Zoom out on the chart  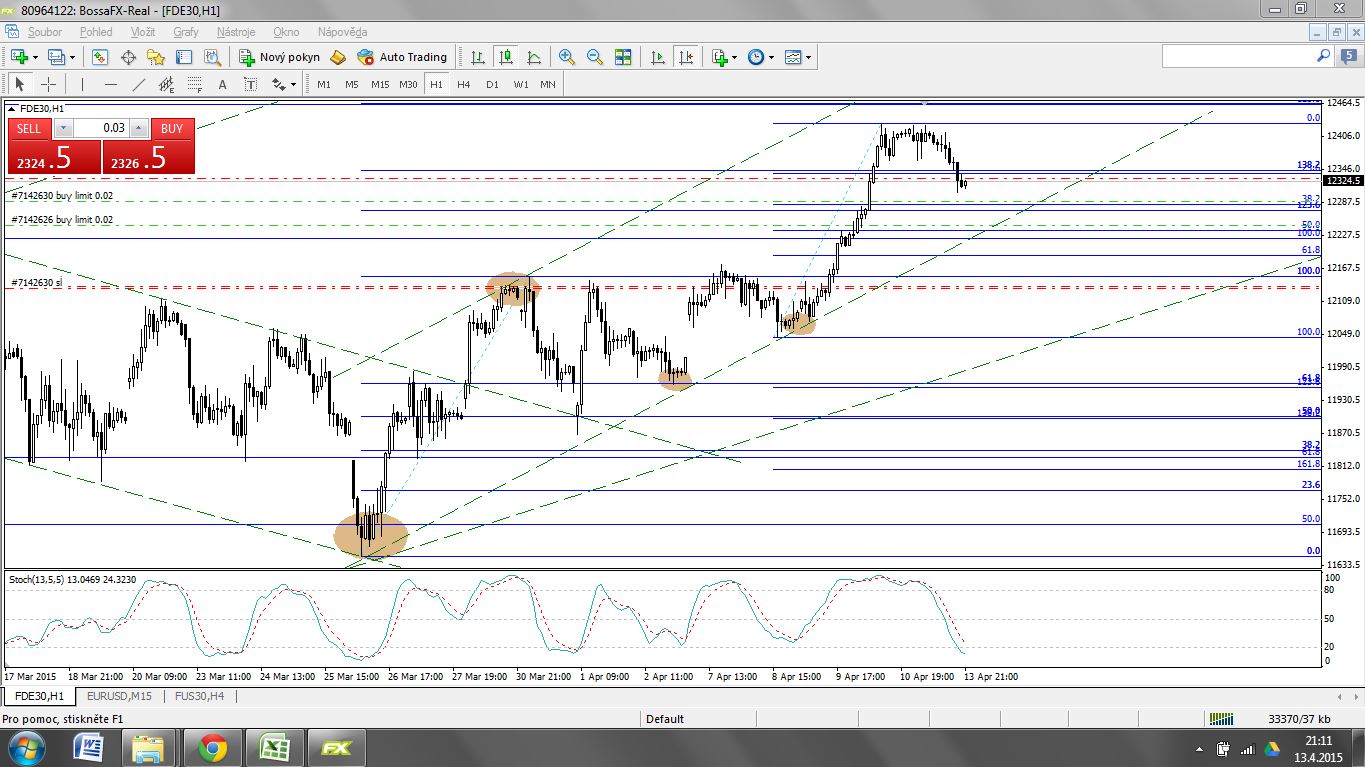(x=595, y=57)
